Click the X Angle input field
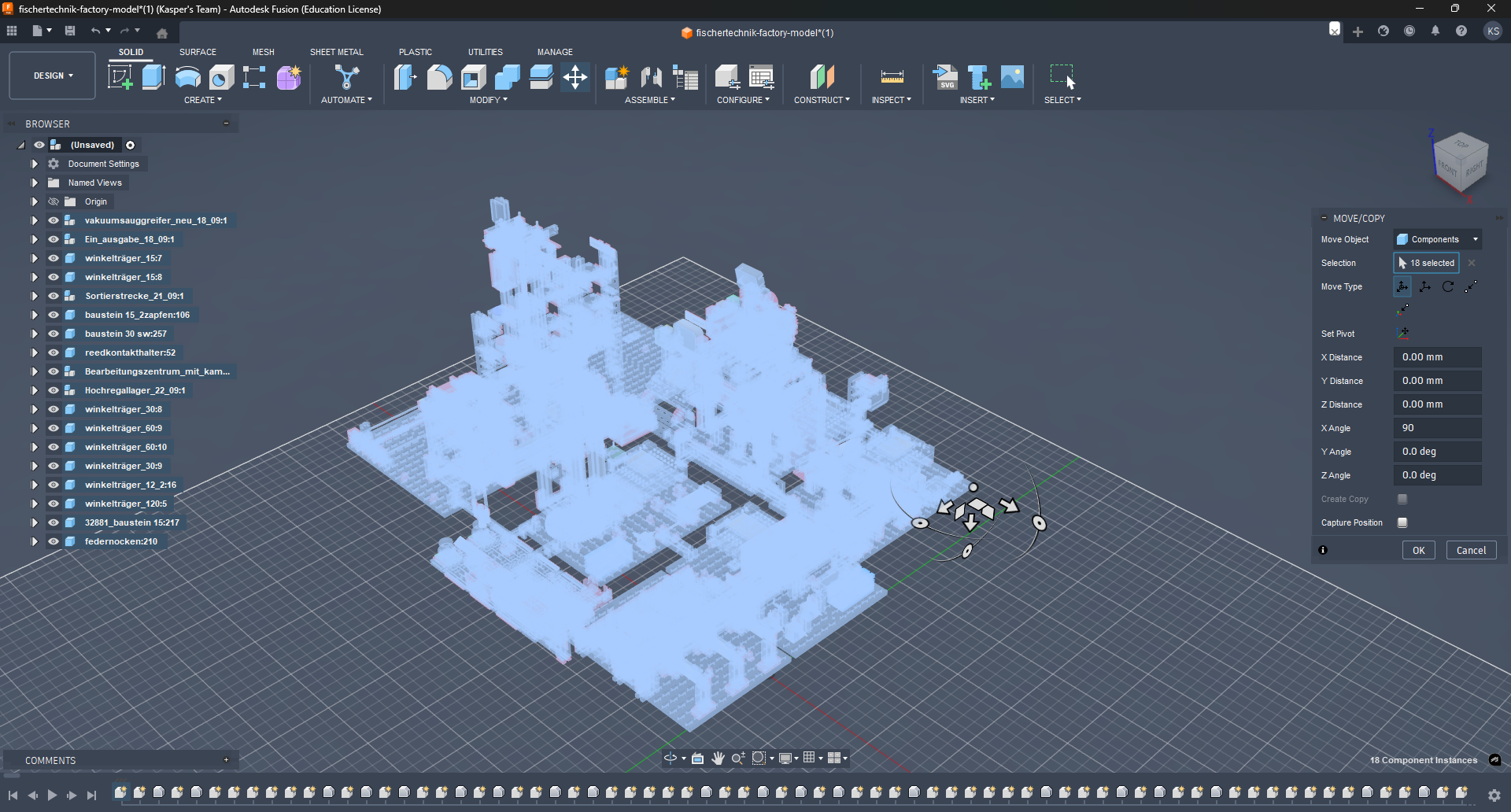 pos(1437,428)
